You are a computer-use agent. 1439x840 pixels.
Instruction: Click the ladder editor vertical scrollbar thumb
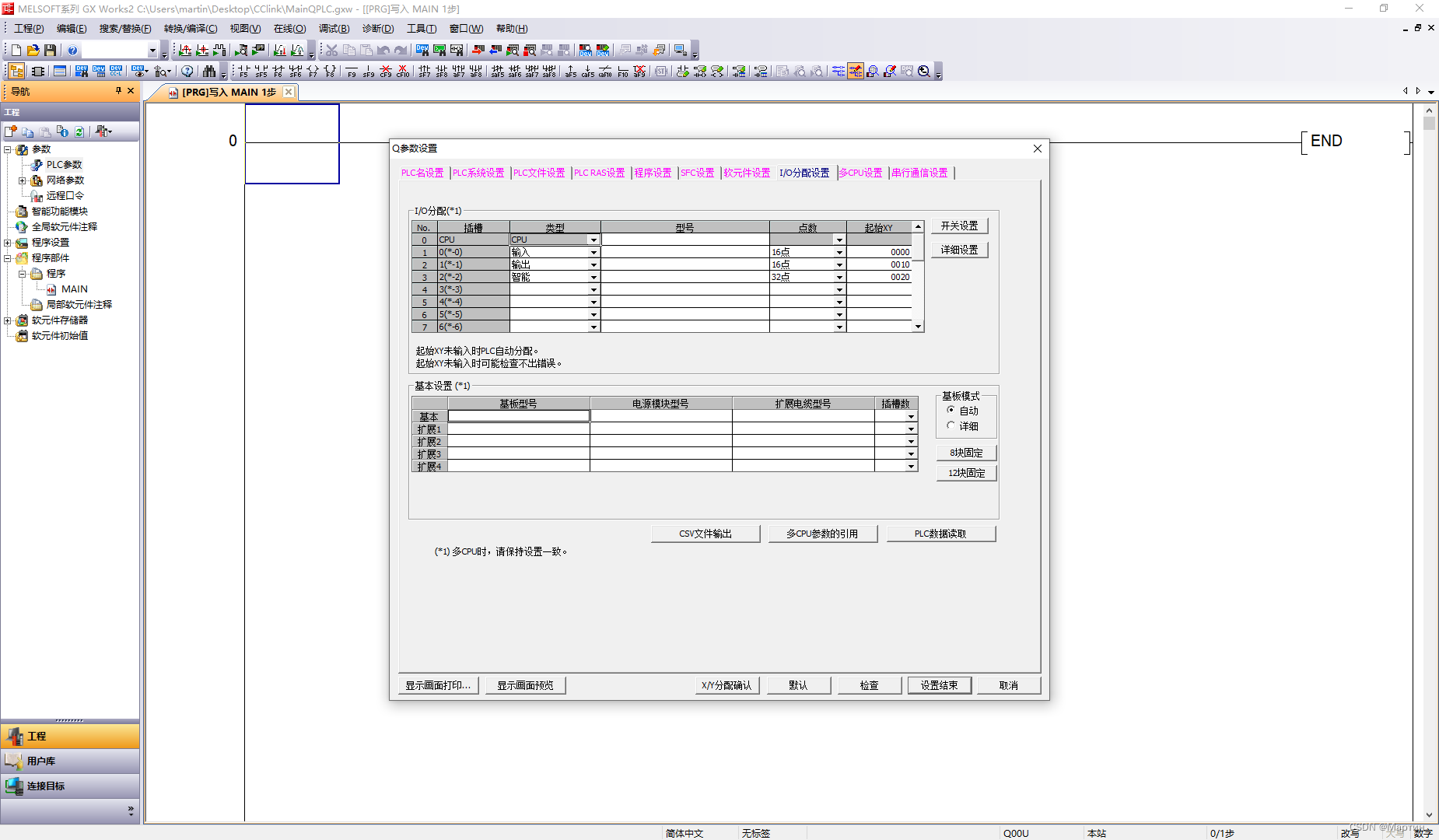[1429, 124]
